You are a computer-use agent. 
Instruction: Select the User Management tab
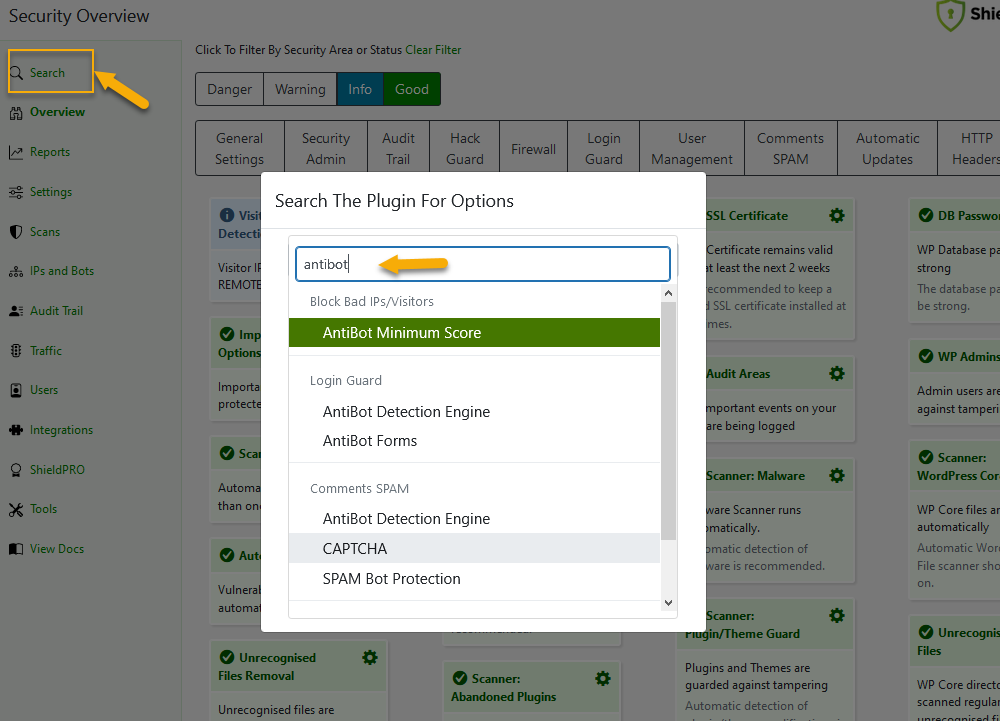691,148
